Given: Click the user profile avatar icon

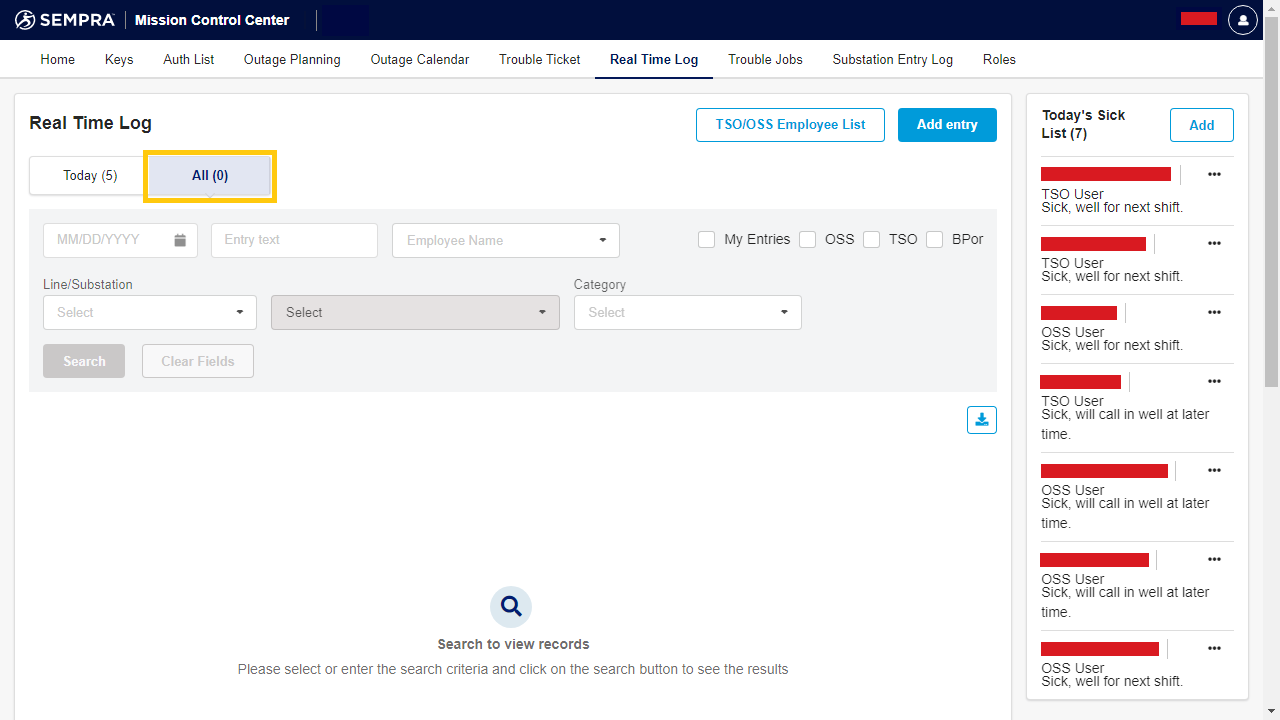Looking at the screenshot, I should pyautogui.click(x=1242, y=20).
